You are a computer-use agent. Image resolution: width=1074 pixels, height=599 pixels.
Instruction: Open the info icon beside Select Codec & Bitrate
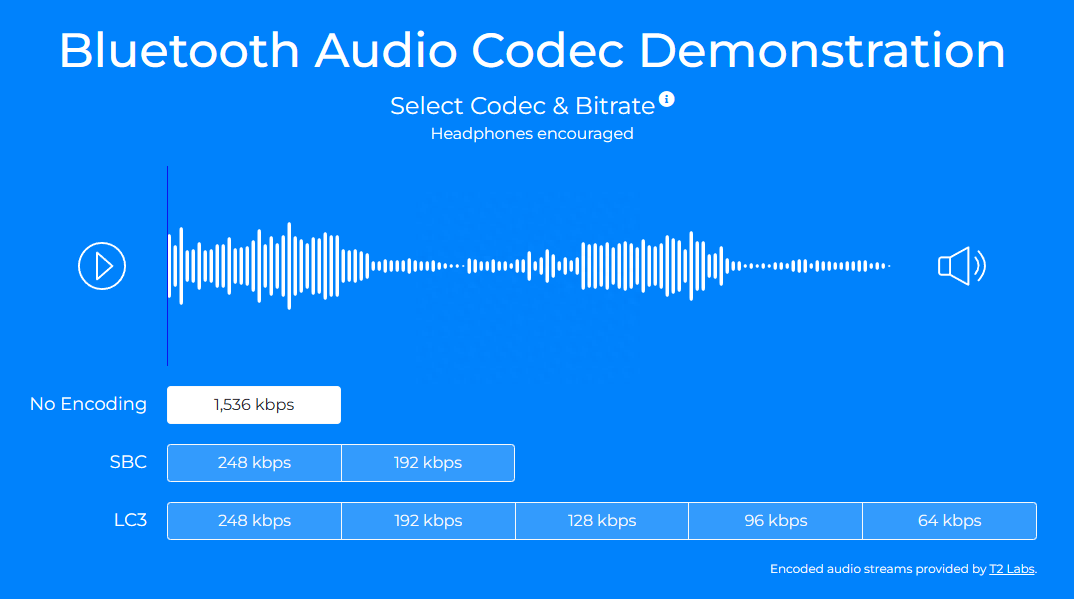[x=667, y=99]
